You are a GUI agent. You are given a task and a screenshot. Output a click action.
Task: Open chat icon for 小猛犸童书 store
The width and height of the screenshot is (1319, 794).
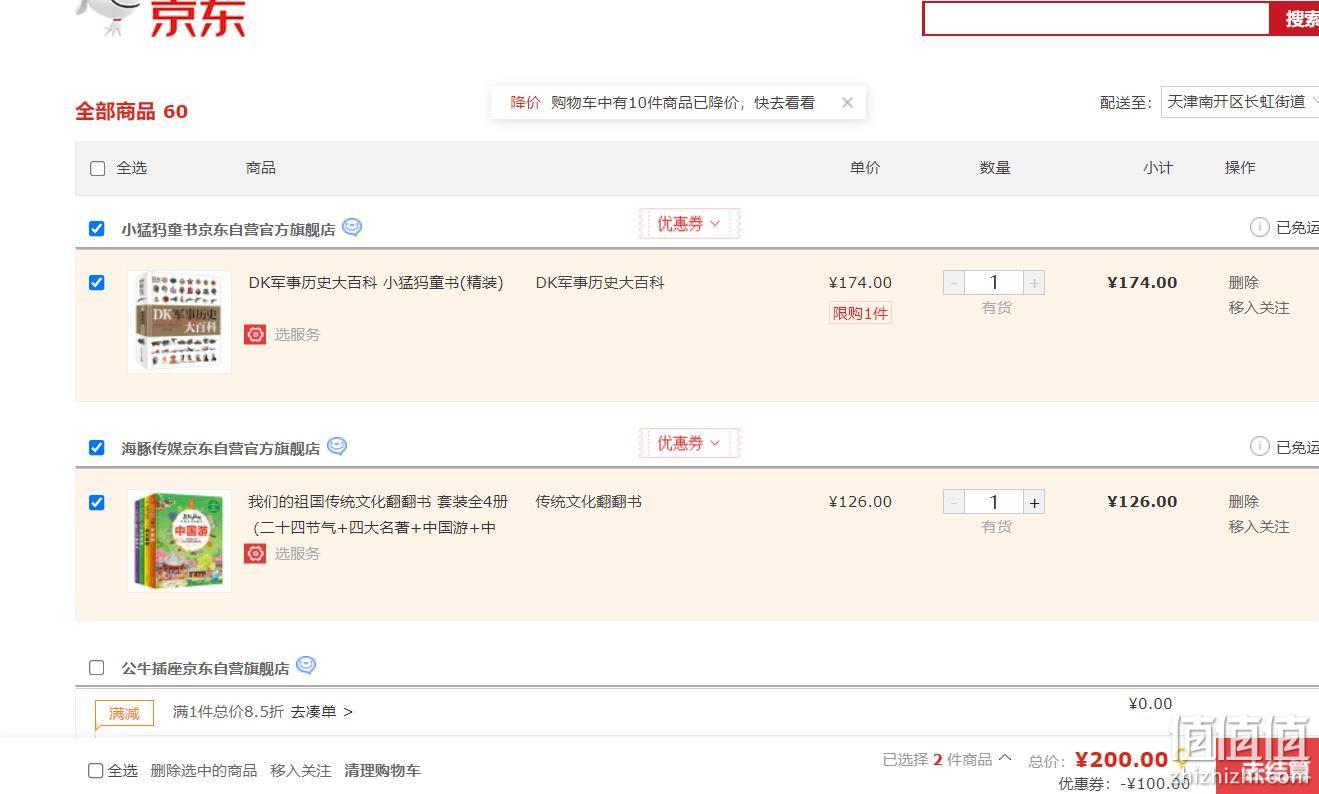[352, 227]
